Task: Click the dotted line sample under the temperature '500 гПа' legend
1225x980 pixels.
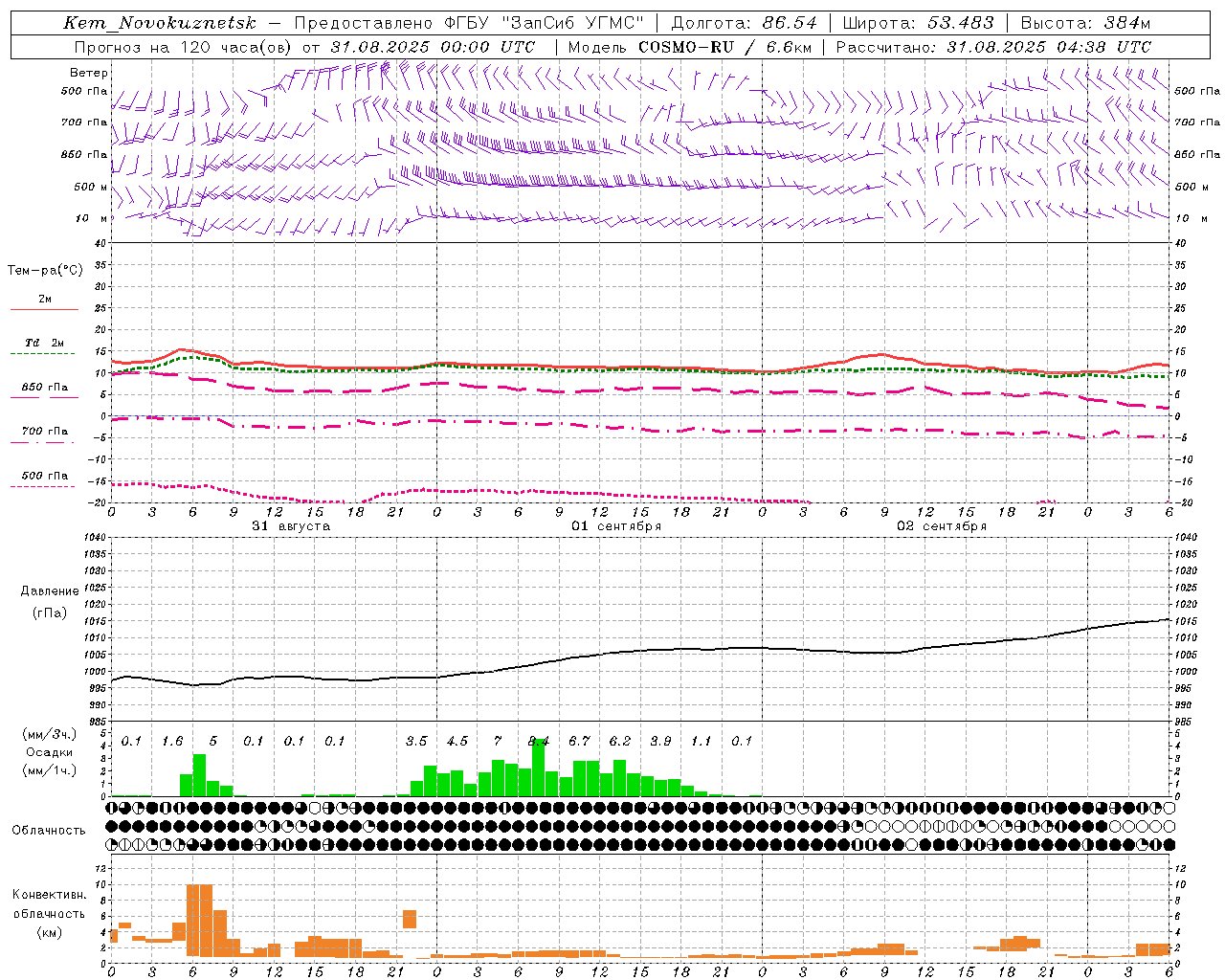Action: click(x=44, y=487)
